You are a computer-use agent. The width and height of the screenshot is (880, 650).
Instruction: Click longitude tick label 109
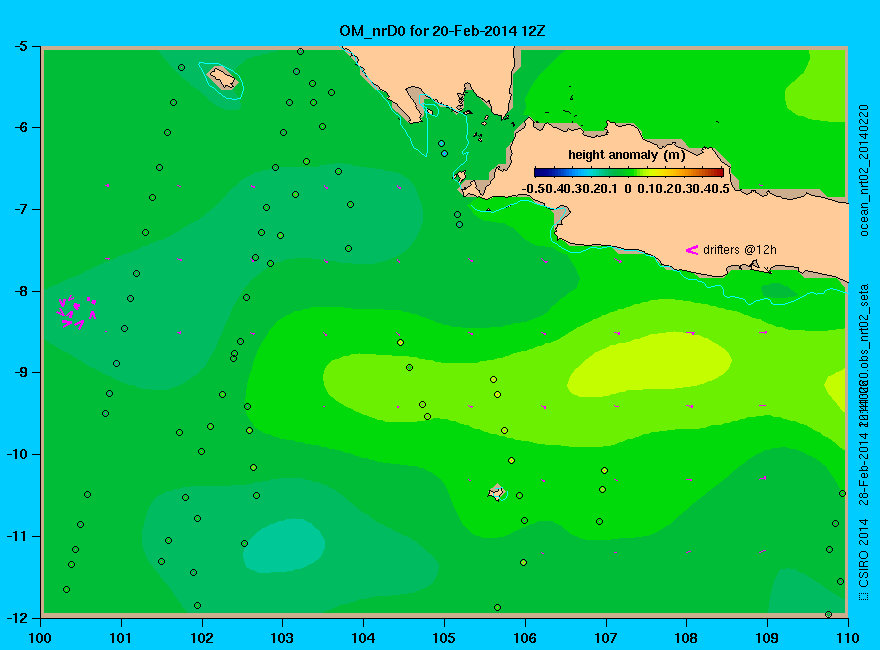click(x=767, y=638)
